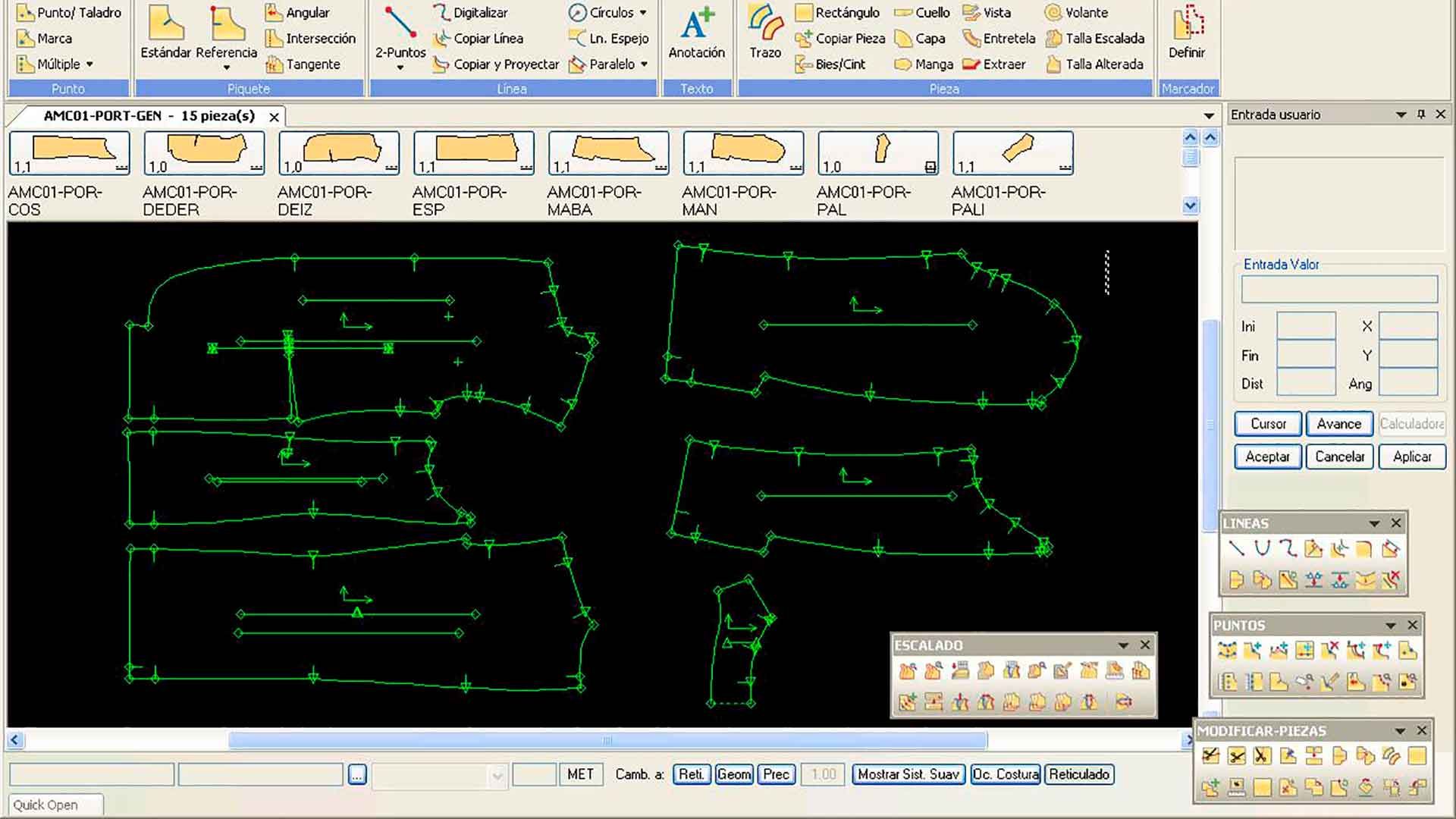Expand the Círculos dropdown arrow

643,13
